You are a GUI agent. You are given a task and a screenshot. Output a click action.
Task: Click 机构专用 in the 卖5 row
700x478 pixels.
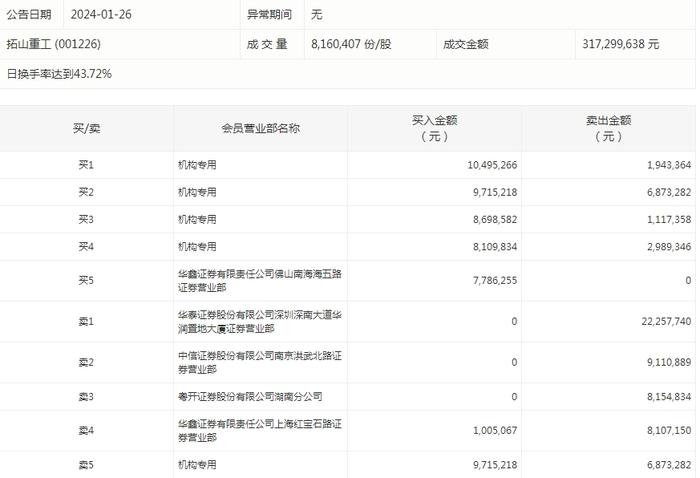[197, 465]
